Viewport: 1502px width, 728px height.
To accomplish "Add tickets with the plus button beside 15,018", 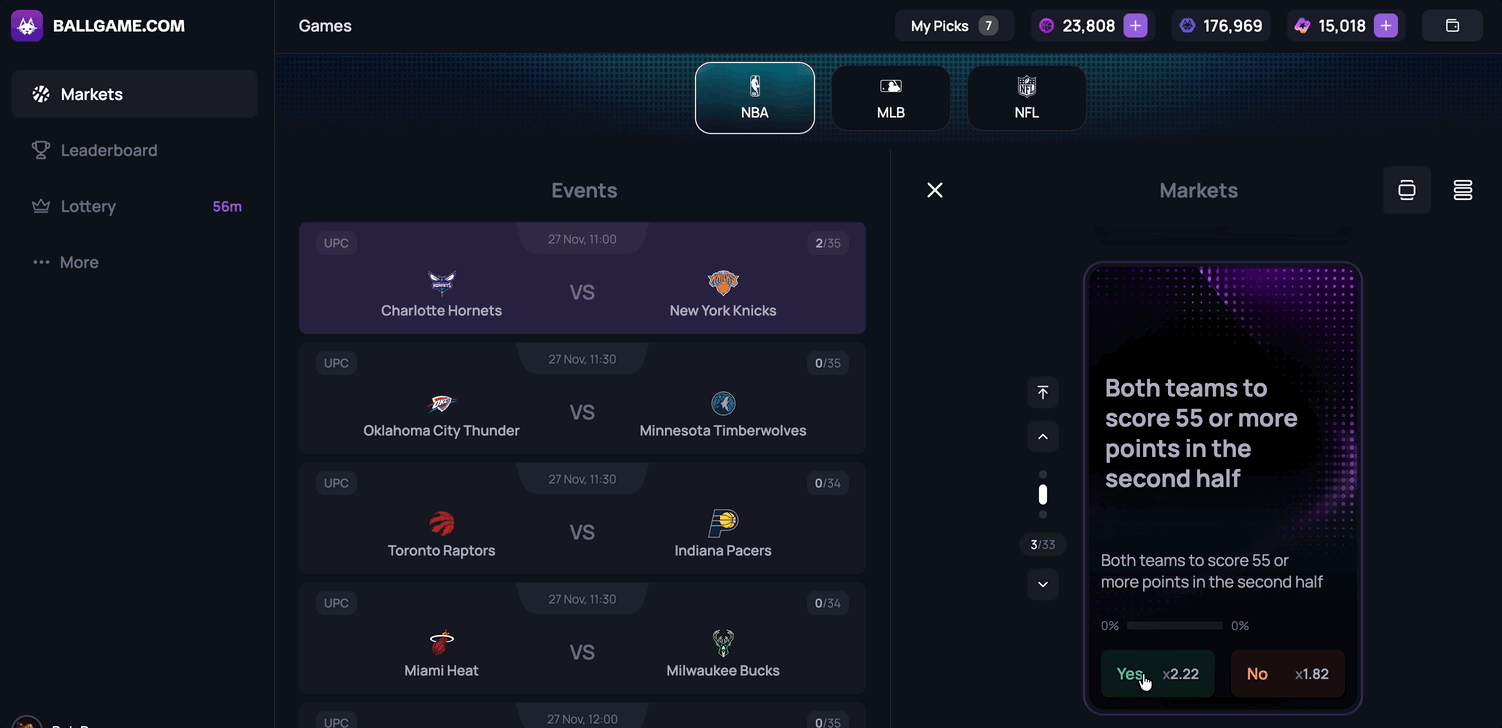I will click(1385, 26).
